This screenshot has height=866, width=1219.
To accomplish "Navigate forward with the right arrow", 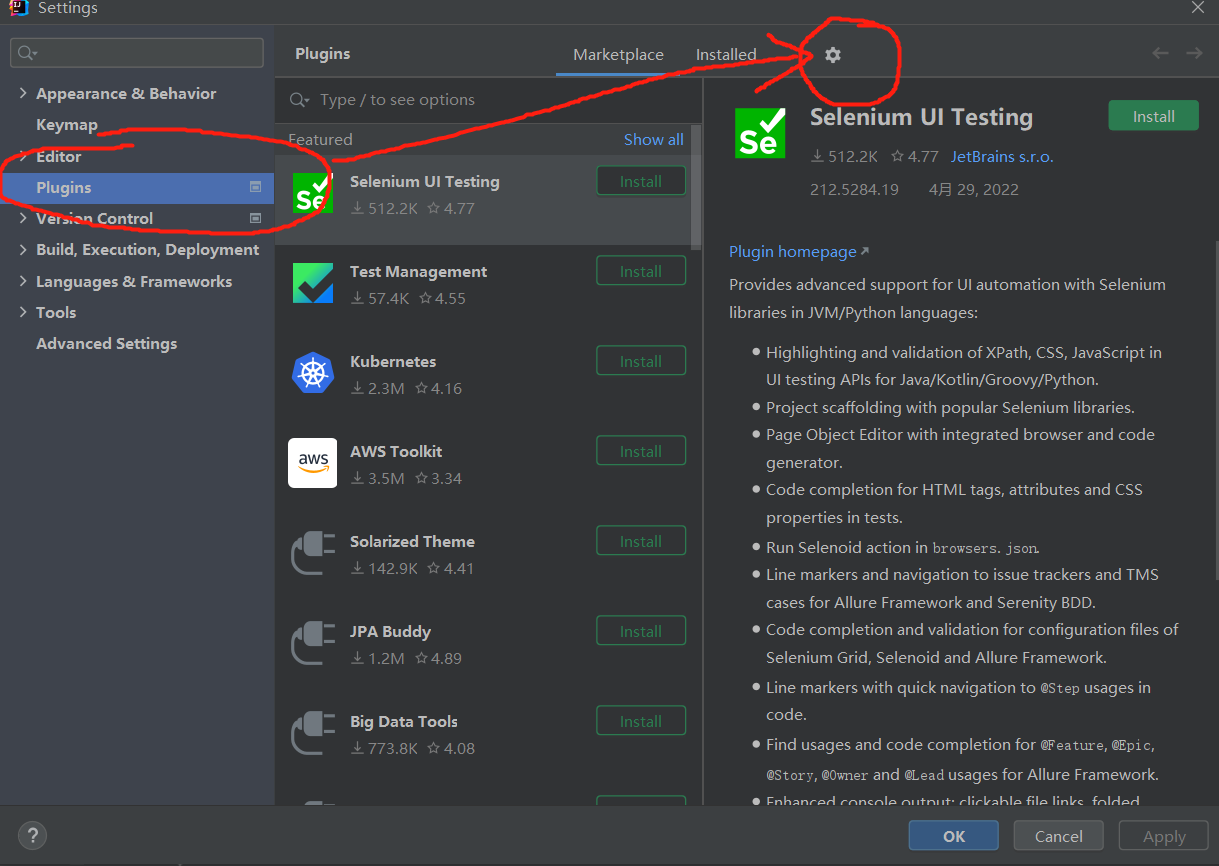I will 1194,53.
